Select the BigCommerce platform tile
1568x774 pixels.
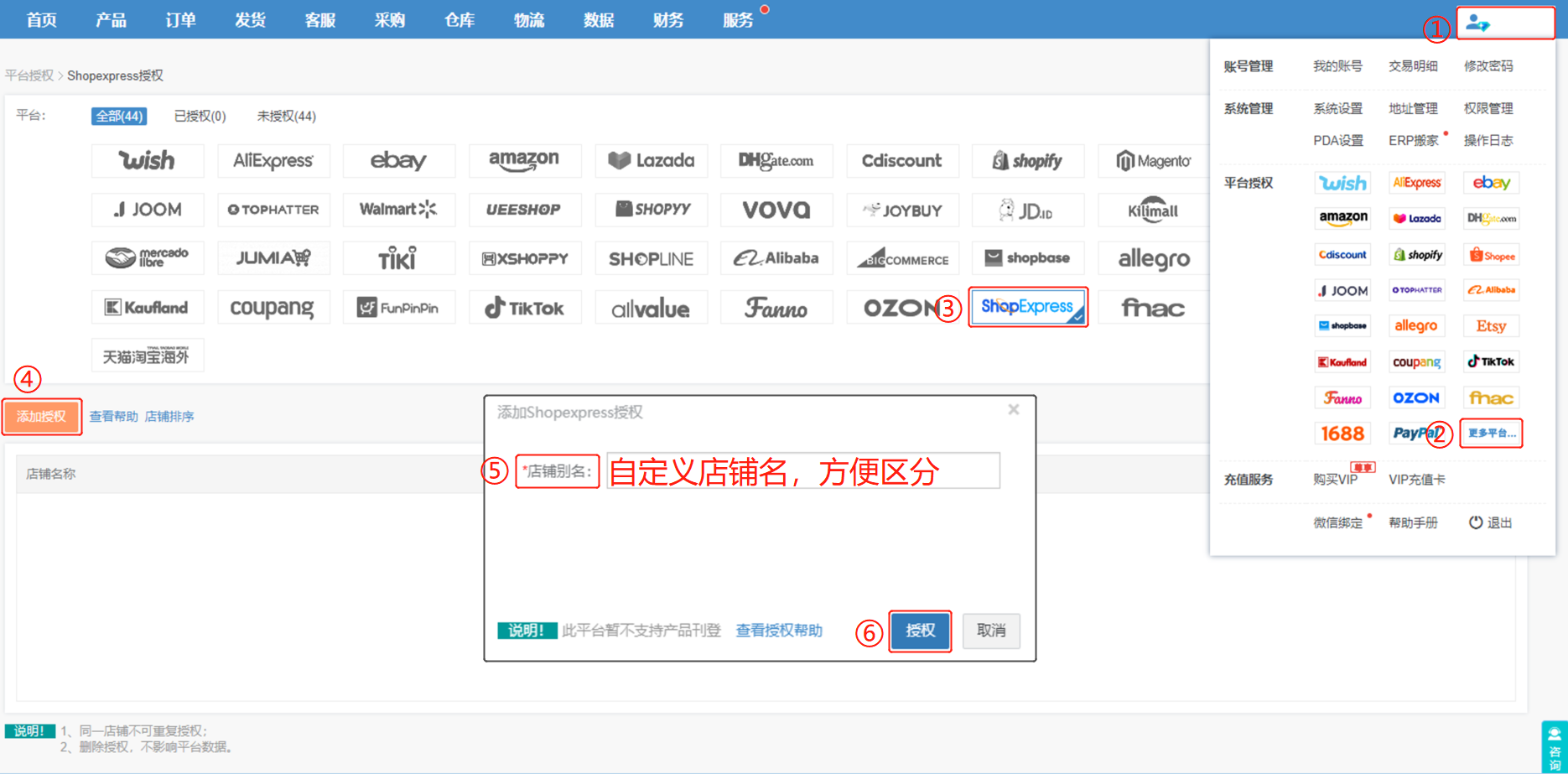902,258
